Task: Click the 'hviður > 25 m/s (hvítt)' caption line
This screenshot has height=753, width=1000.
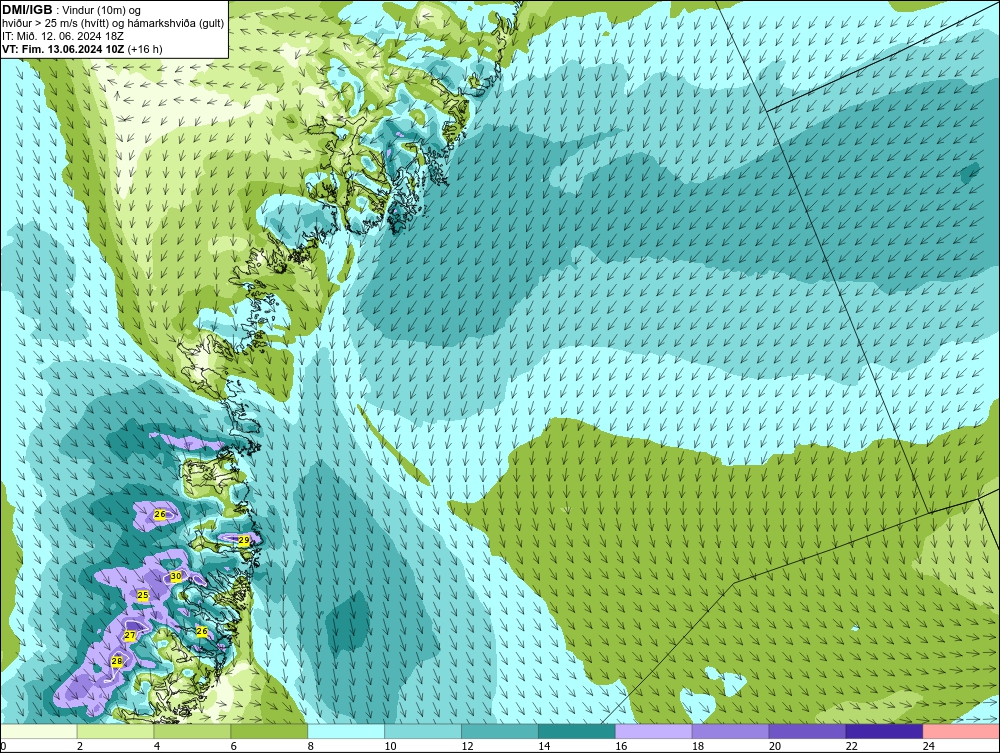Action: (x=114, y=24)
